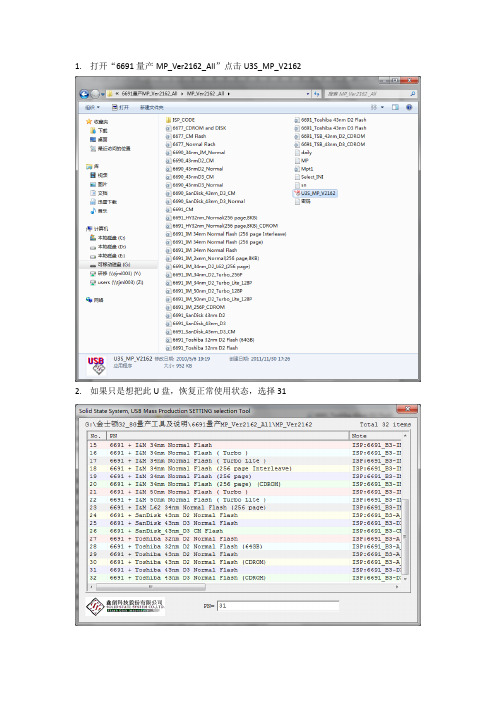The image size is (496, 702).
Task: Toggle the preview pane icon in toolbar
Action: pos(395,107)
